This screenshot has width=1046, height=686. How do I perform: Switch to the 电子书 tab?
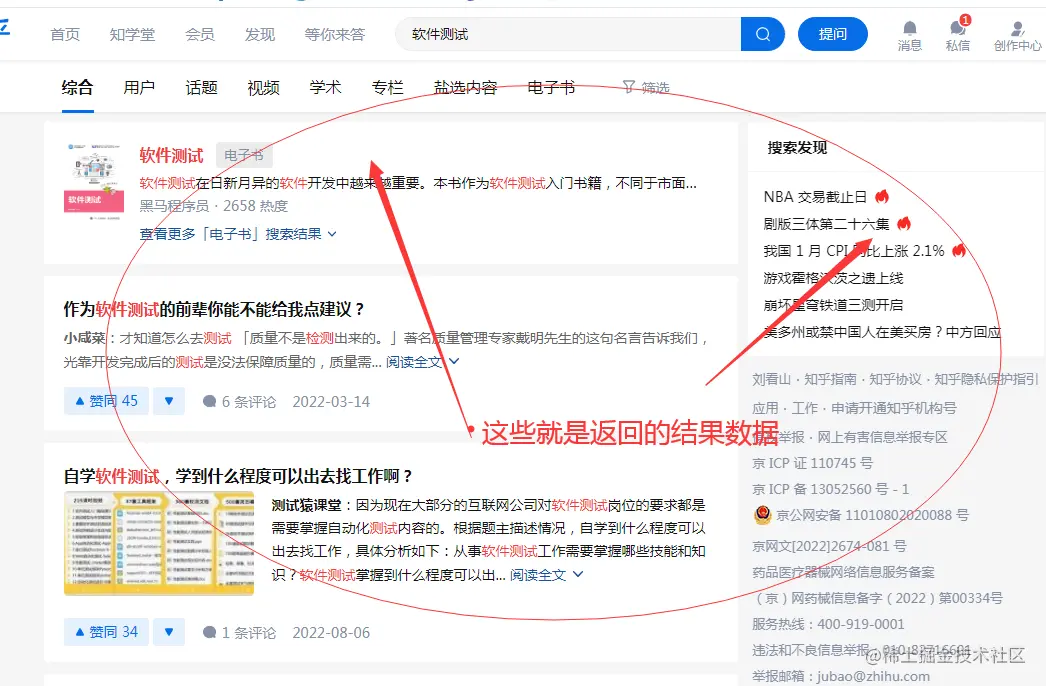[551, 87]
